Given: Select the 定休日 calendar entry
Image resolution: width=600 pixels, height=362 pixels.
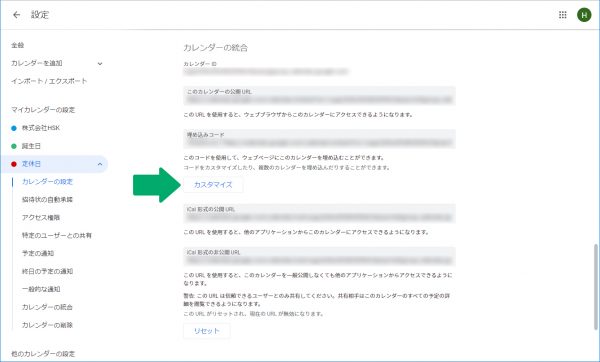Looking at the screenshot, I should coord(54,164).
